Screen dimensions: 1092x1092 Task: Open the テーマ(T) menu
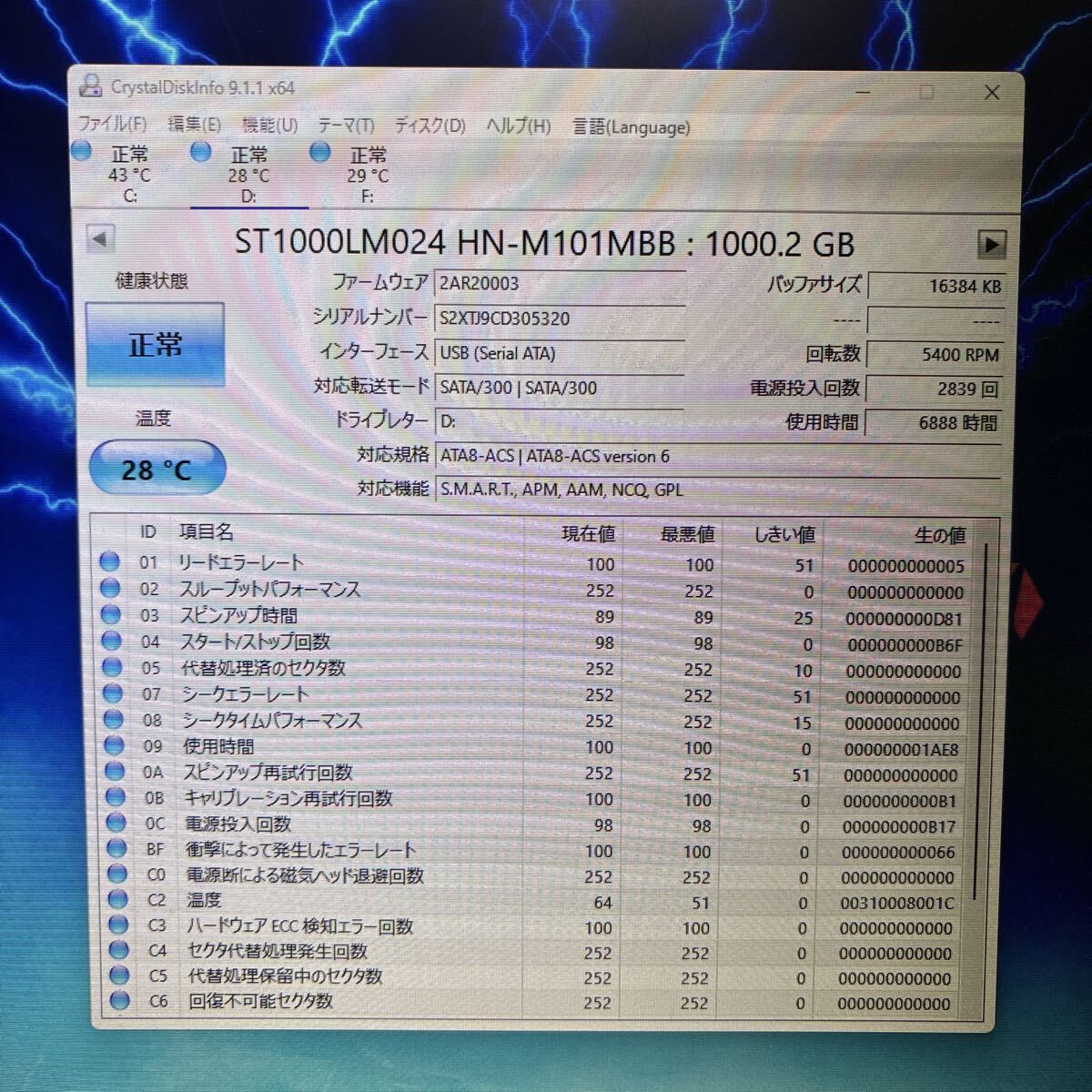[345, 126]
